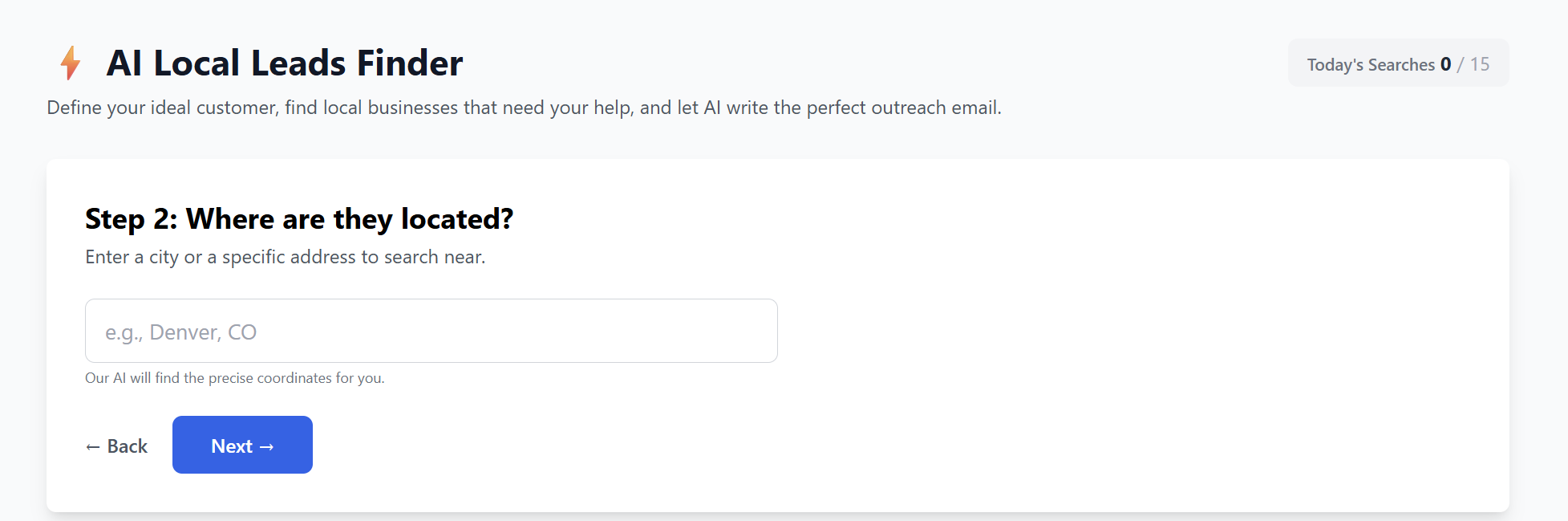Click the "Our AI will find coordinates" hint

click(x=234, y=378)
